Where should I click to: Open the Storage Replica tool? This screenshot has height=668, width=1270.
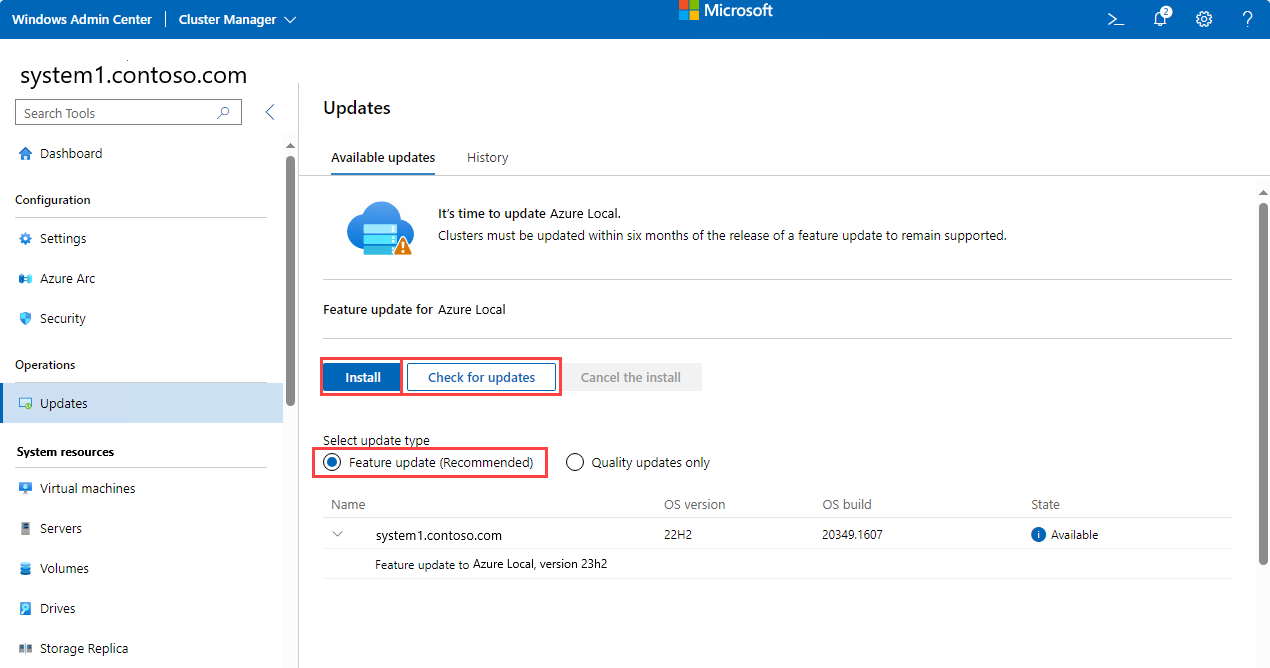click(x=25, y=648)
